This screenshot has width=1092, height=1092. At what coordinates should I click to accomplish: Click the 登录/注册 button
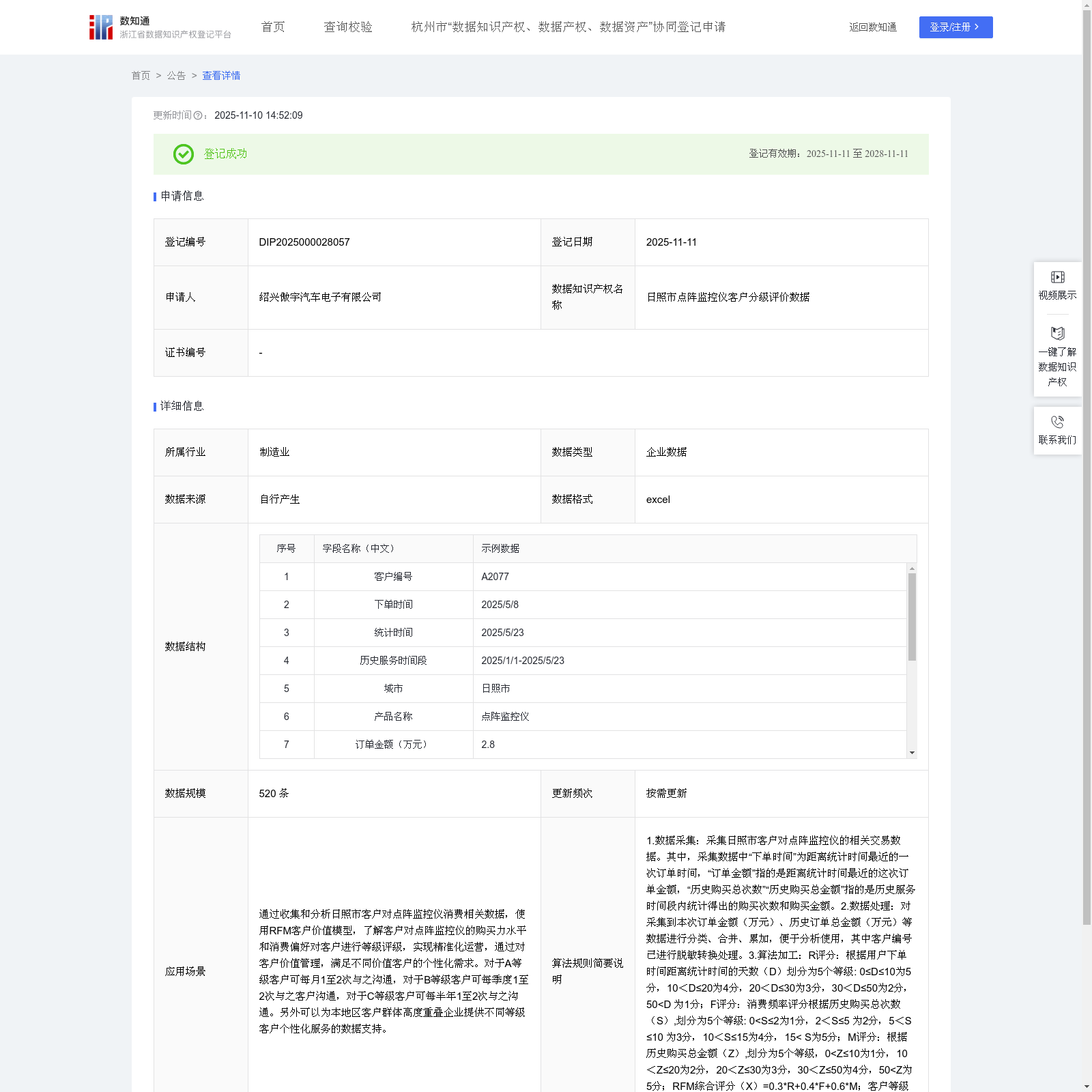[x=955, y=27]
